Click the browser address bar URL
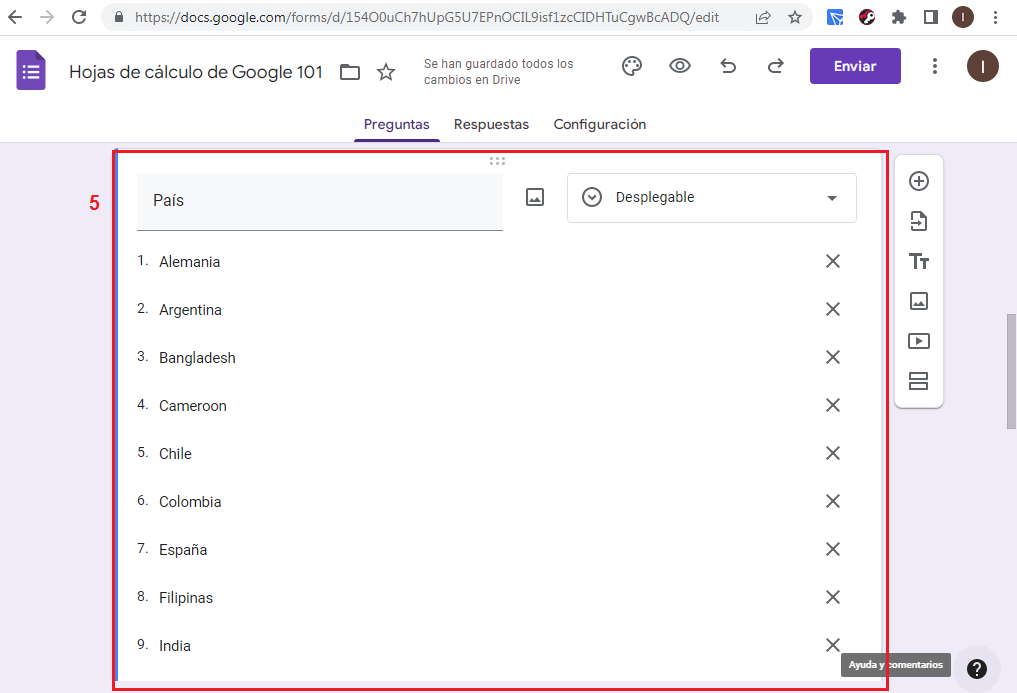Image resolution: width=1017 pixels, height=693 pixels. [427, 18]
